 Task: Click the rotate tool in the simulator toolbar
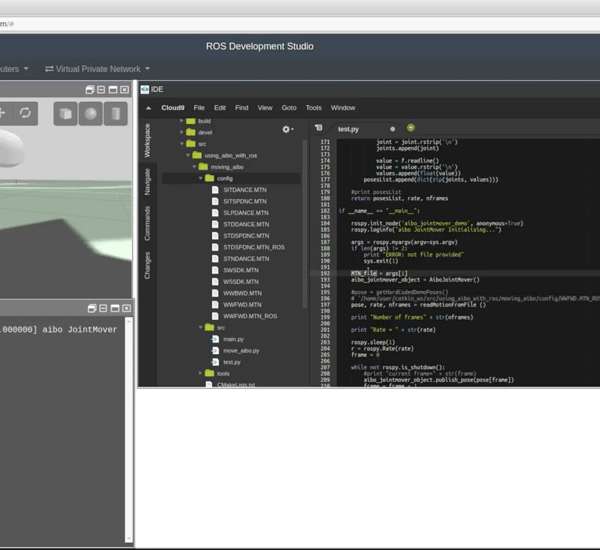click(25, 113)
